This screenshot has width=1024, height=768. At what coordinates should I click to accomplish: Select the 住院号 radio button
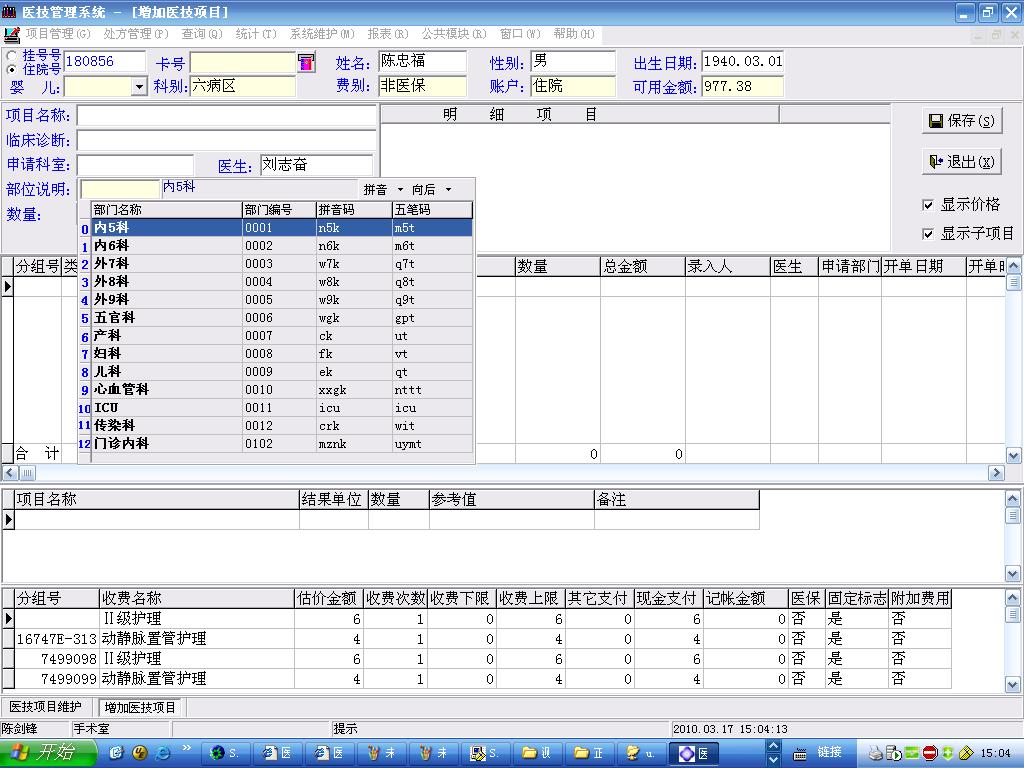12,69
